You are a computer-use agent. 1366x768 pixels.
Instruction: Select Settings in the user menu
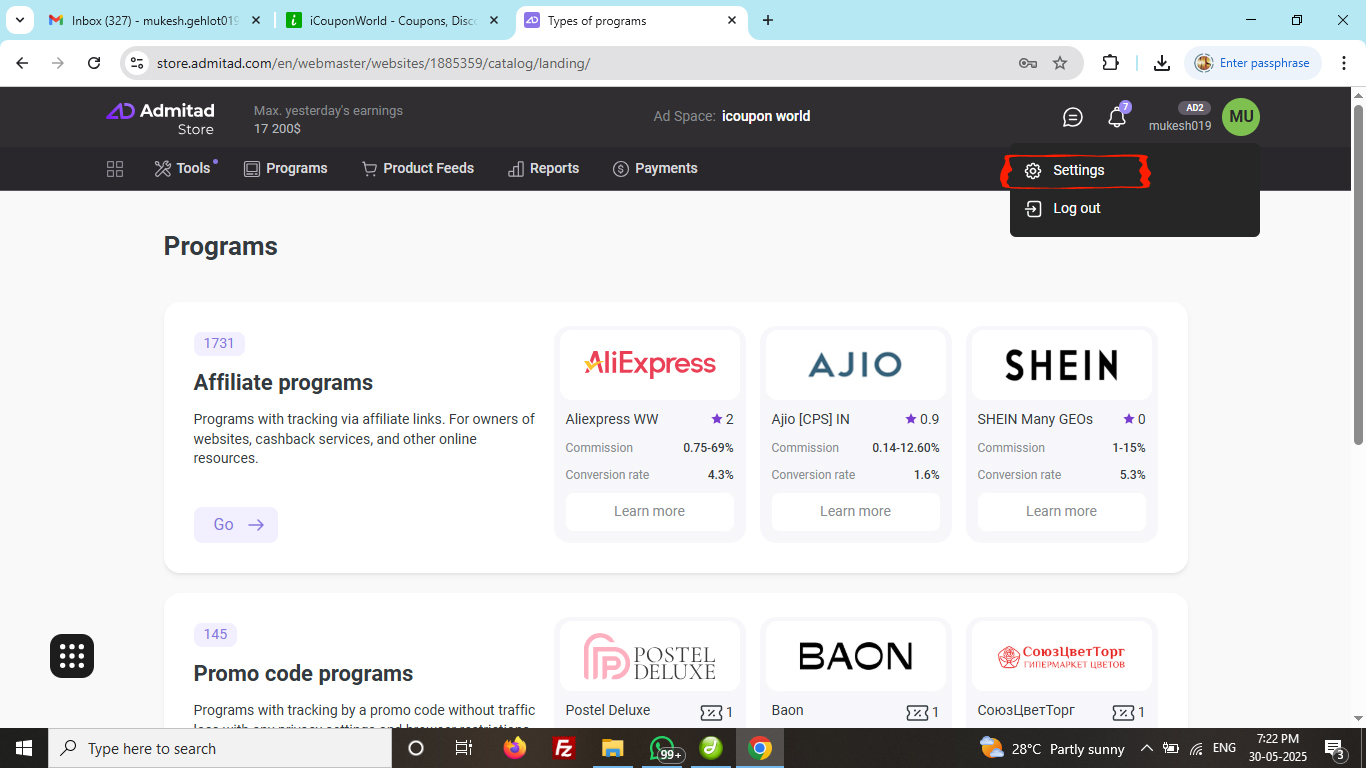coord(1078,171)
